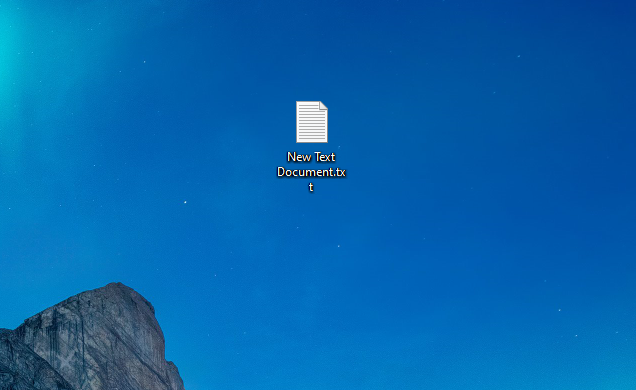Click the teal glow at the wallpaper's left edge
This screenshot has width=636, height=390.
coord(5,61)
